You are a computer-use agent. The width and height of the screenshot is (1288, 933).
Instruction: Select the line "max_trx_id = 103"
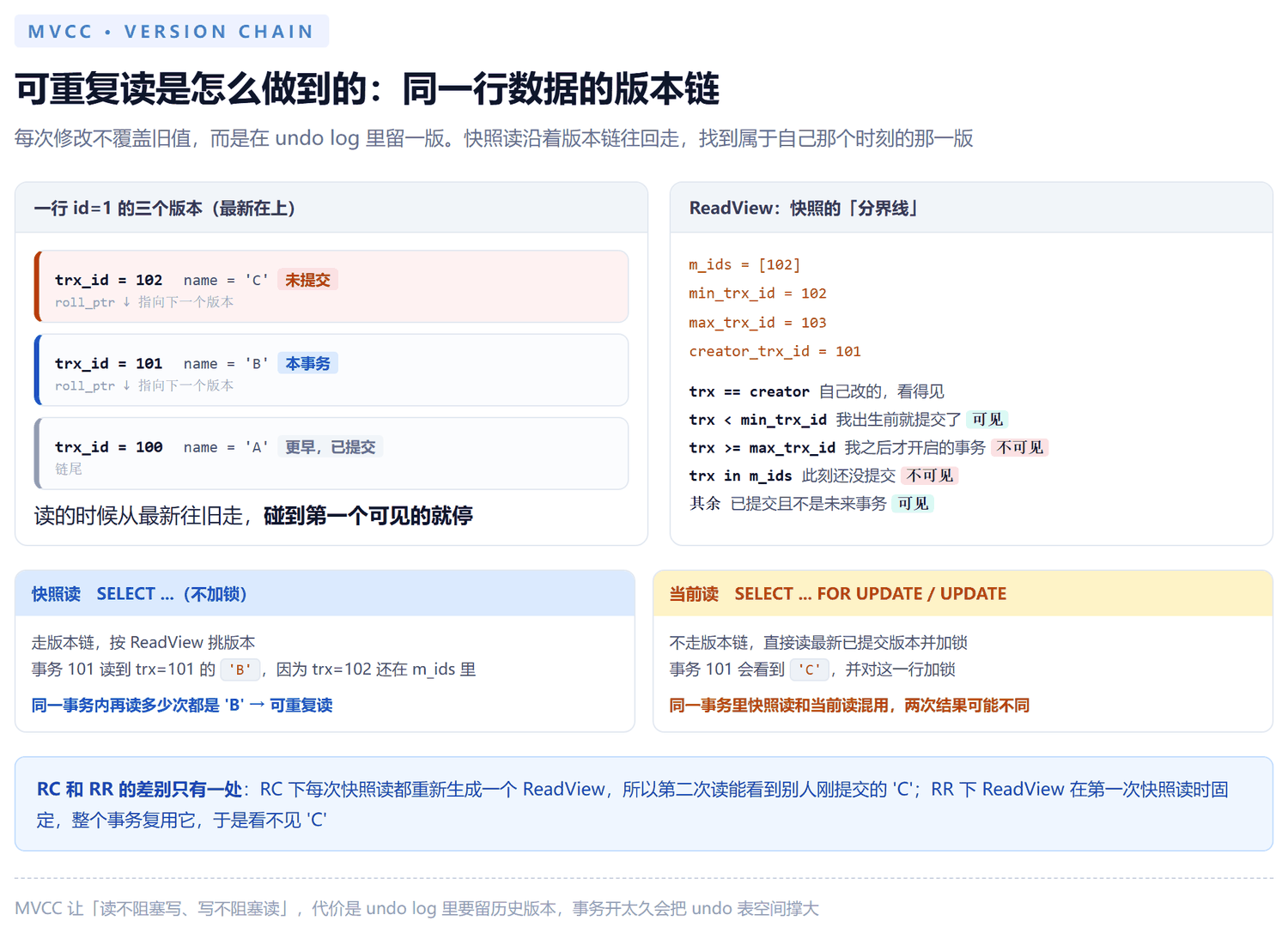[757, 323]
